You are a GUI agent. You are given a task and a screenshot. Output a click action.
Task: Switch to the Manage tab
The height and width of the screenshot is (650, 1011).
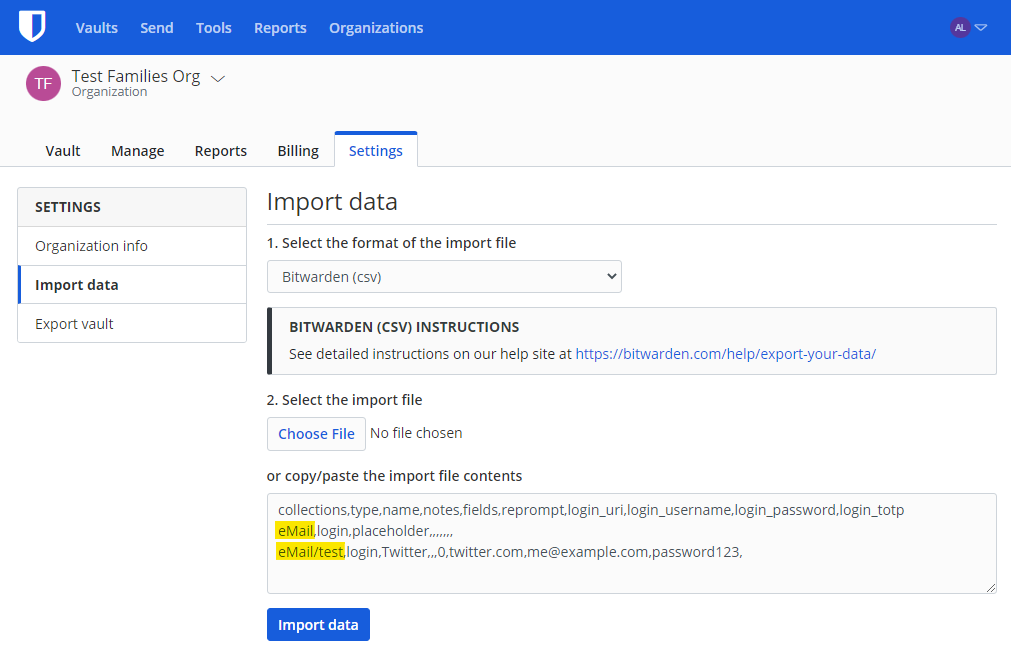click(x=138, y=151)
